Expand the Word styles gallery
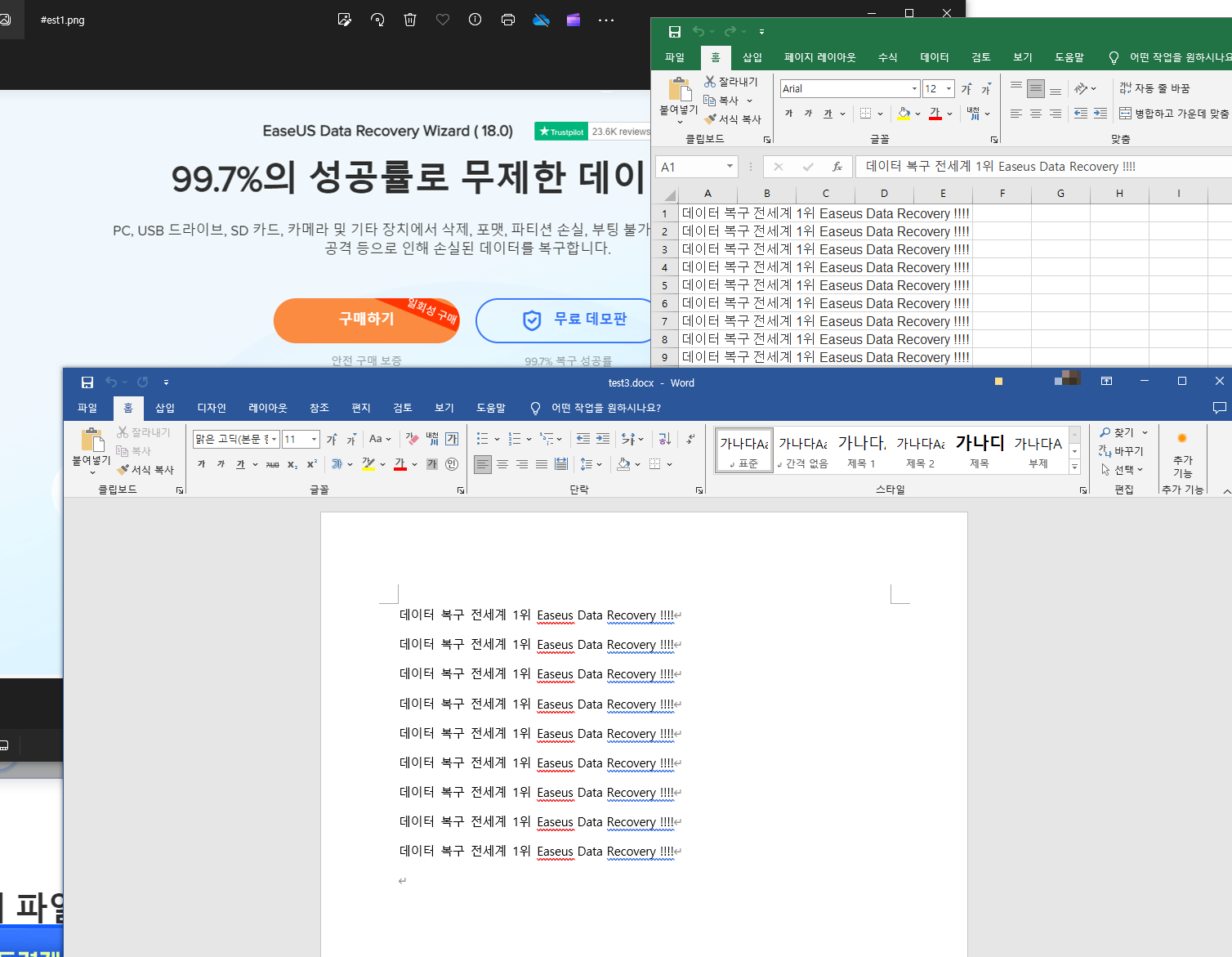Image resolution: width=1232 pixels, height=957 pixels. 1074,467
